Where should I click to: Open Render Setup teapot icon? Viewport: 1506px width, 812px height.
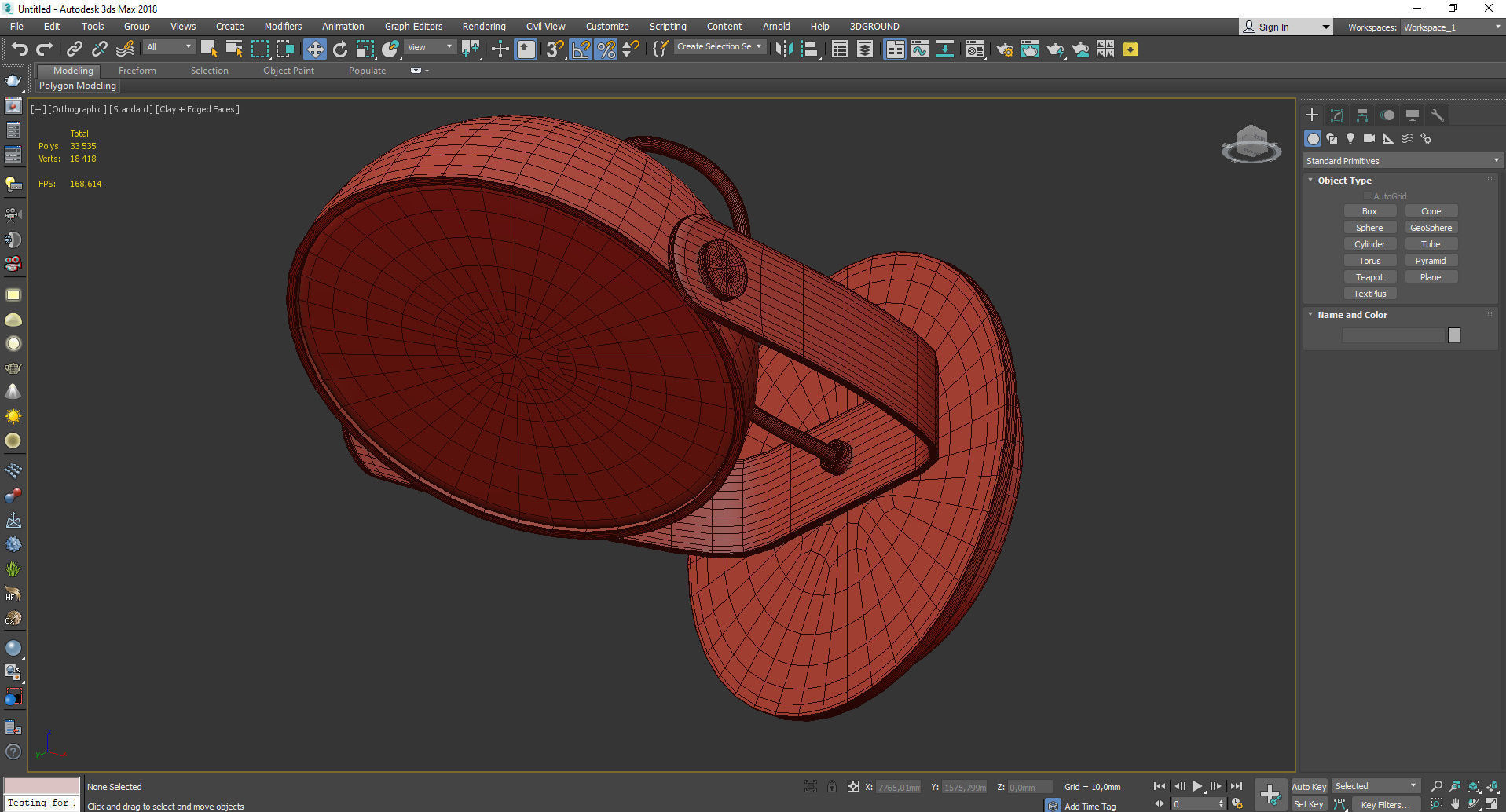[1004, 49]
